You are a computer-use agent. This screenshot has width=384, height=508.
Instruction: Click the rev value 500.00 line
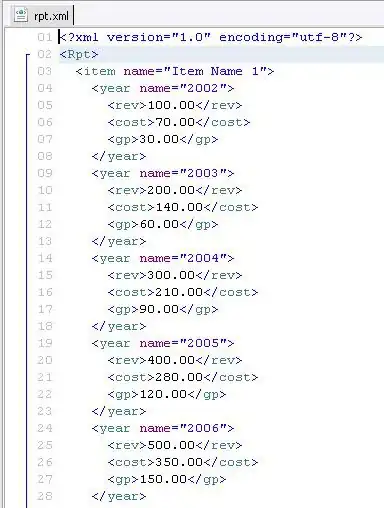175,445
